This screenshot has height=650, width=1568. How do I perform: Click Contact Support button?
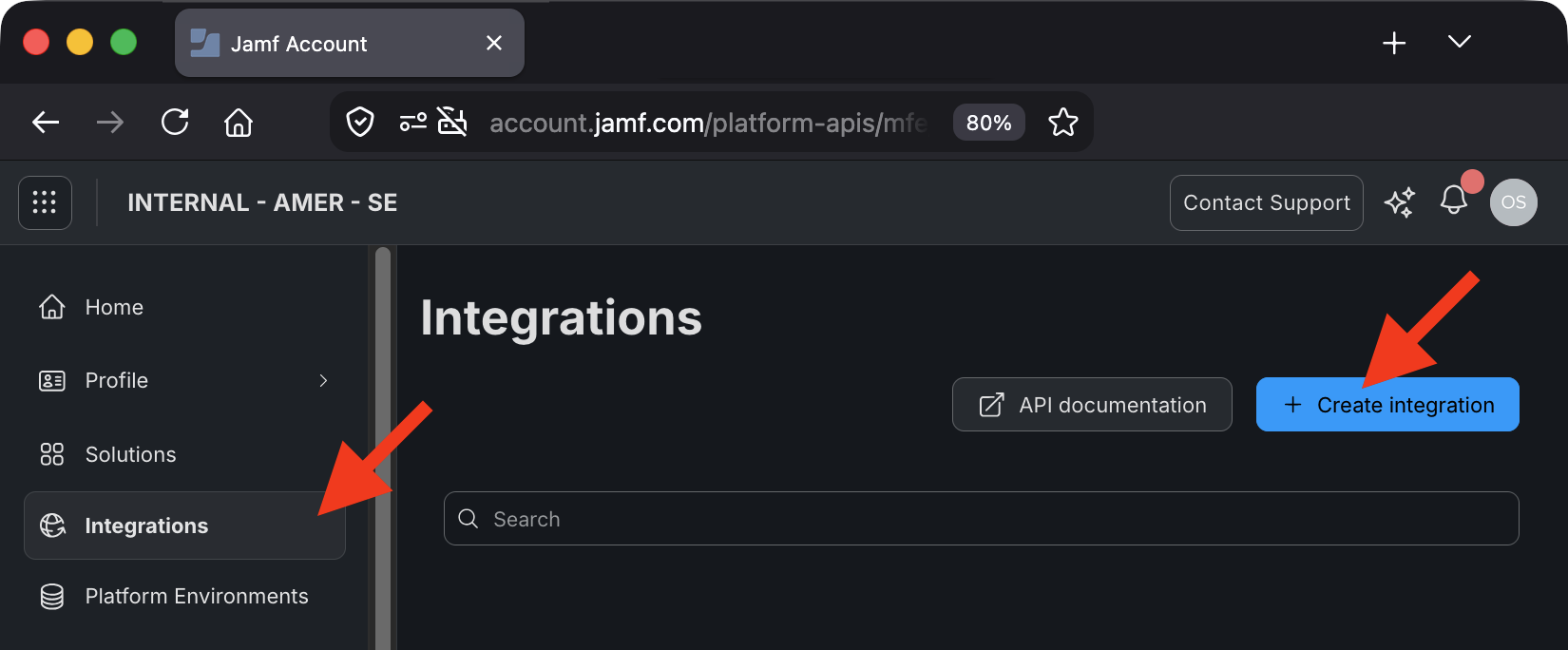coord(1267,202)
